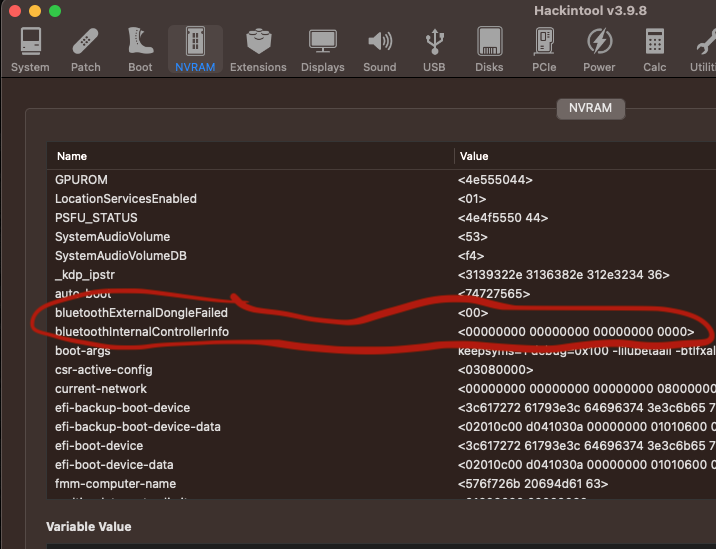
Task: Open the Utilities wrench icon
Action: (704, 50)
